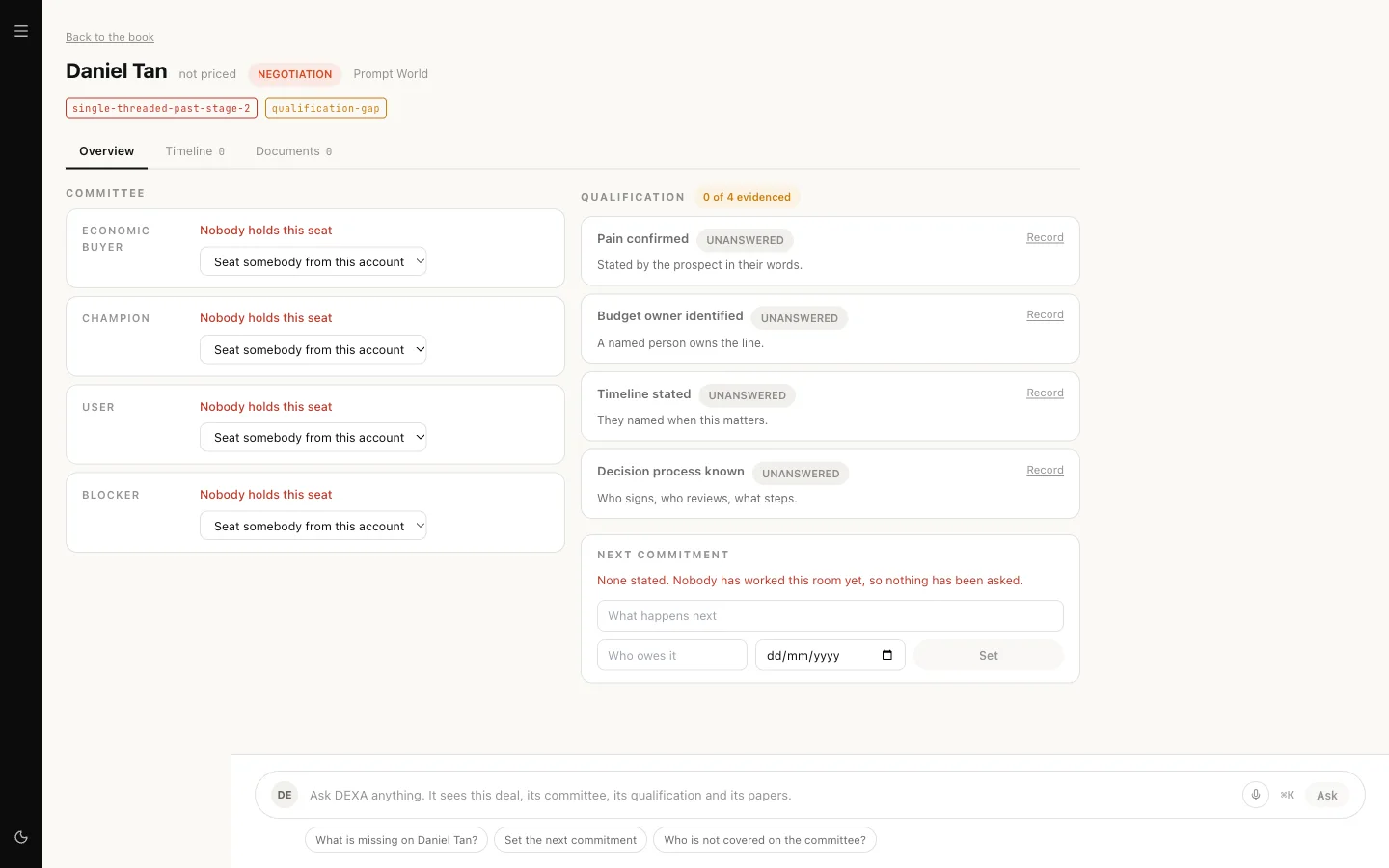This screenshot has height=868, width=1389.
Task: Open the Blocker seat dropdown
Action: [x=313, y=526]
